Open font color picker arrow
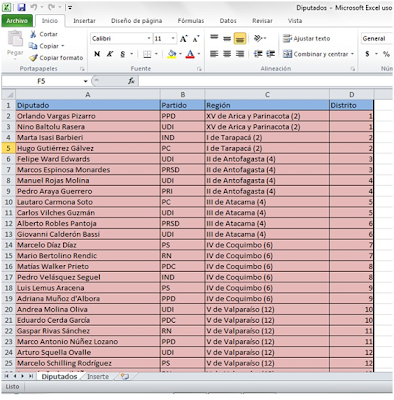Viewport: 394px width, 400px height. (x=199, y=54)
